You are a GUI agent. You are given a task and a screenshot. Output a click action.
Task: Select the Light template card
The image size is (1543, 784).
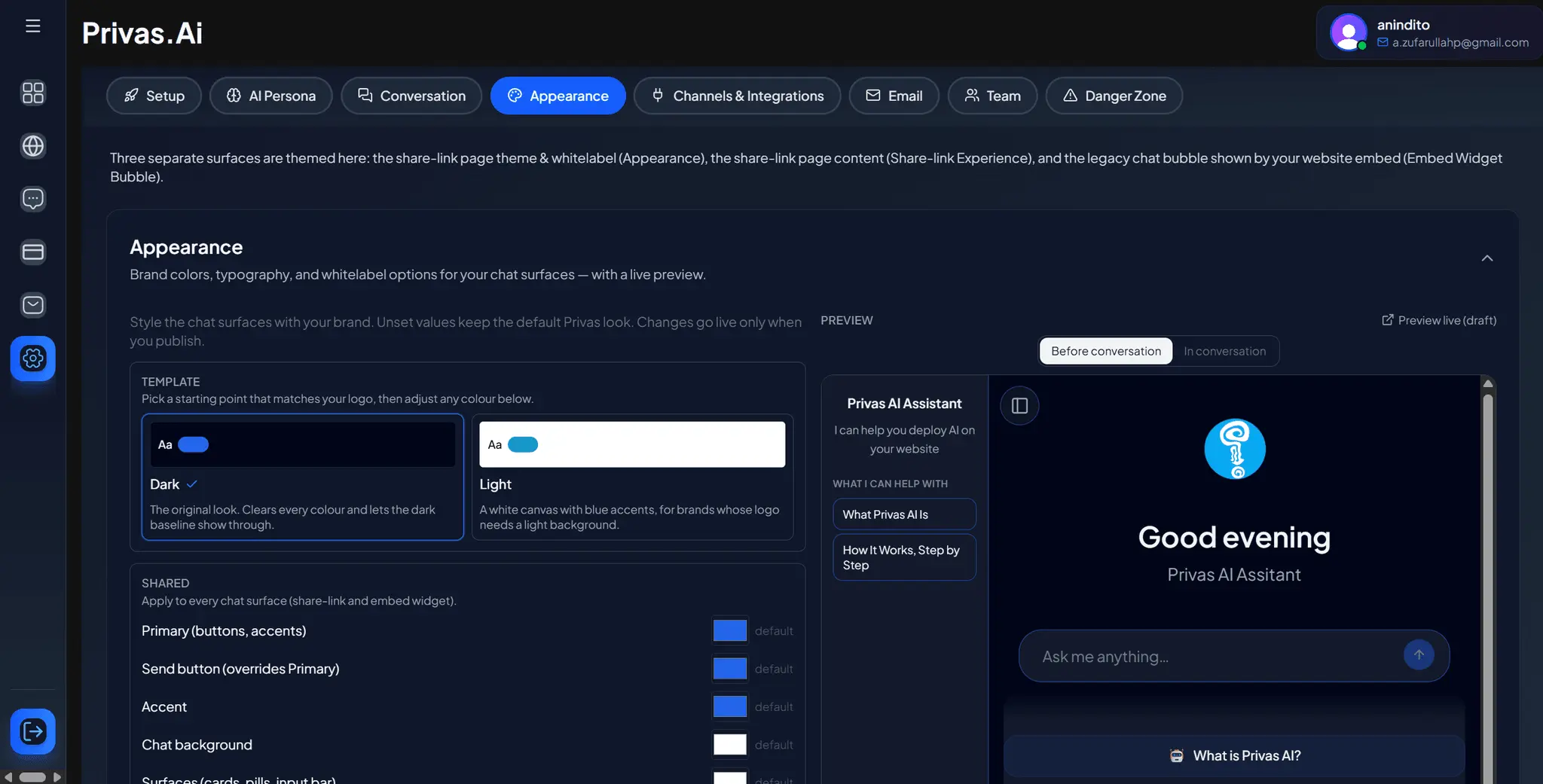(x=632, y=477)
